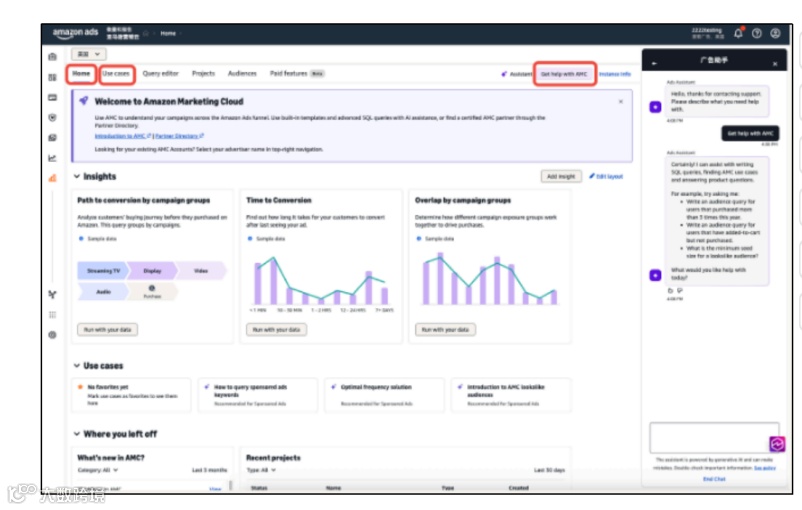Viewport: 802px width, 510px height.
Task: Run Overlap by campaign groups with your data
Action: pyautogui.click(x=445, y=330)
